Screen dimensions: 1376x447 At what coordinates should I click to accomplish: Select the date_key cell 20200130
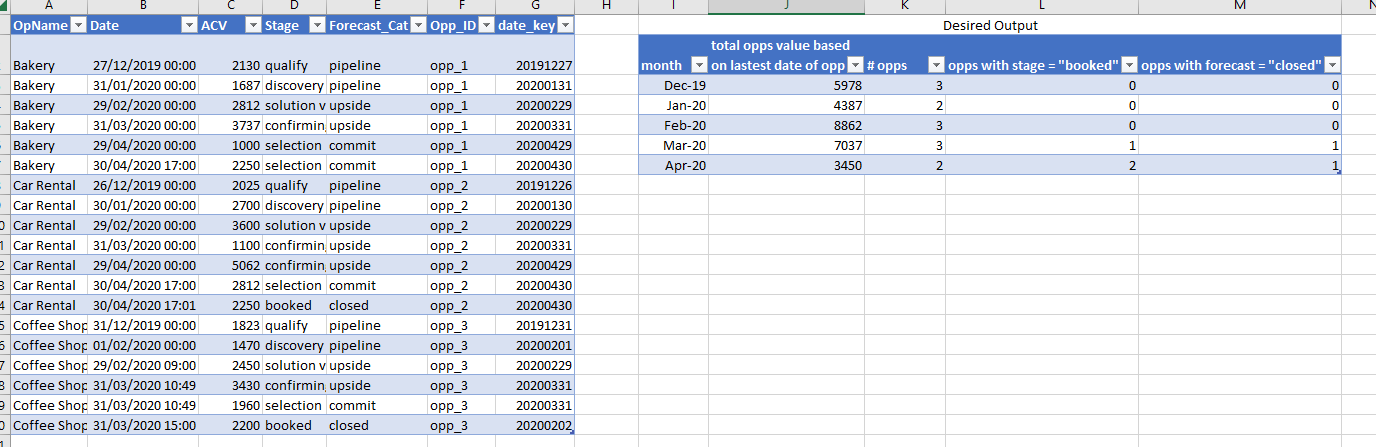point(535,205)
